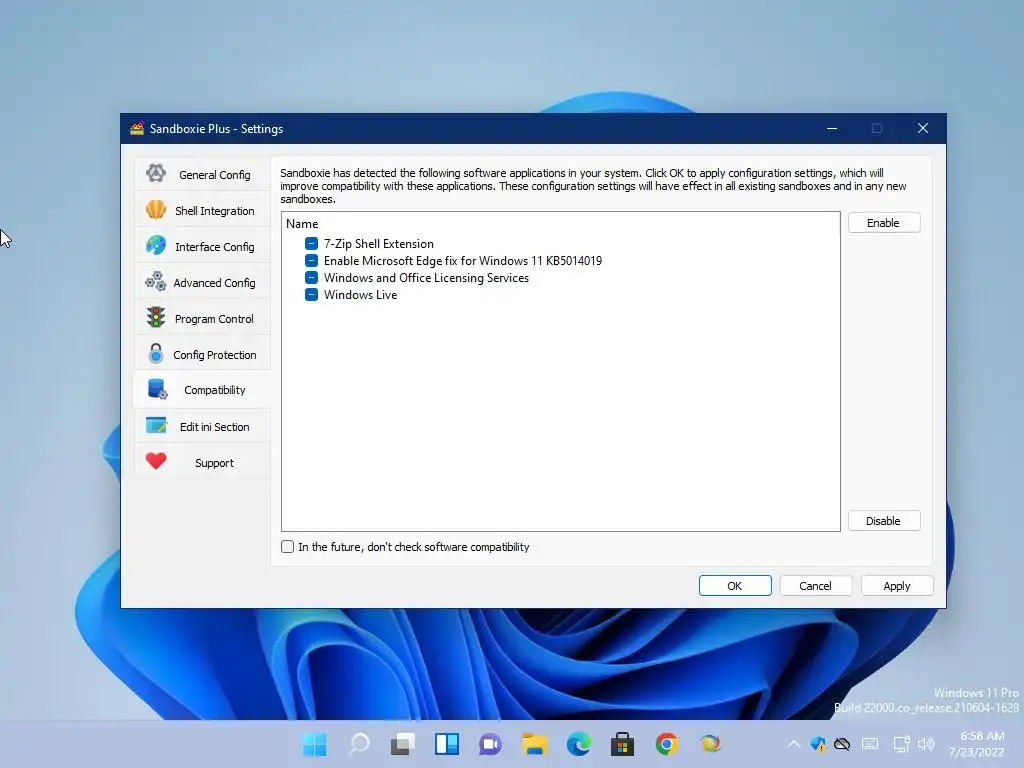
Task: Open Widgets from the taskbar
Action: (x=447, y=744)
